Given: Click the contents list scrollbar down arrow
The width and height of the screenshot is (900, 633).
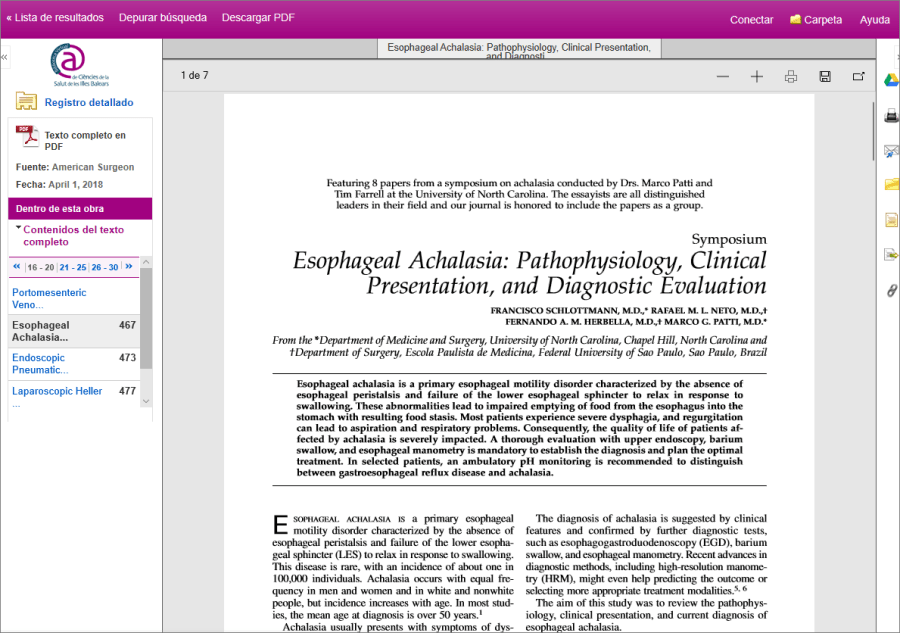Looking at the screenshot, I should click(x=146, y=401).
